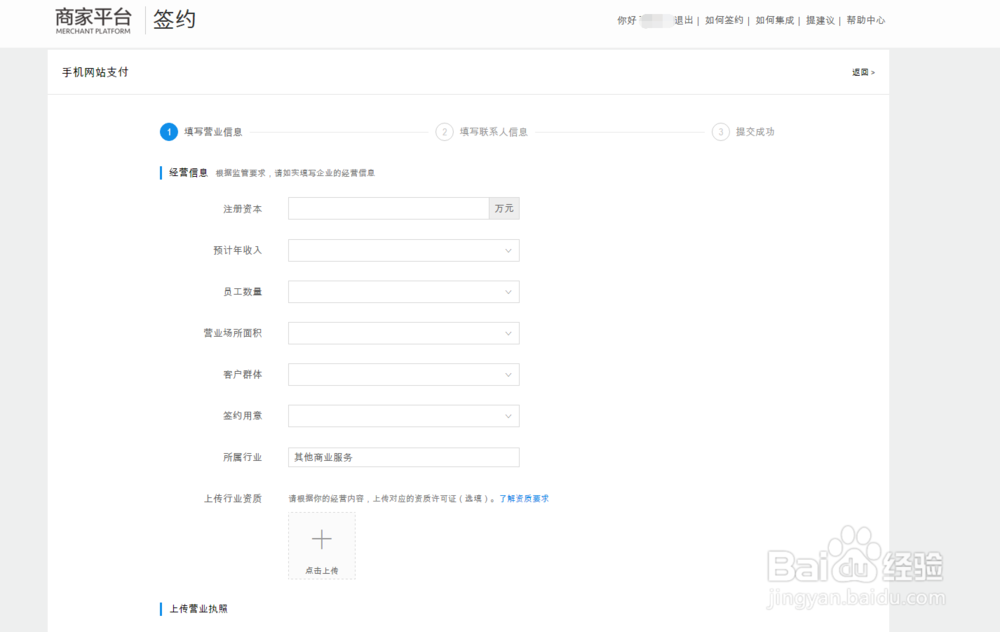Screen dimensions: 1000x632
Task: Open the 帮助中心 menu item
Action: point(864,20)
